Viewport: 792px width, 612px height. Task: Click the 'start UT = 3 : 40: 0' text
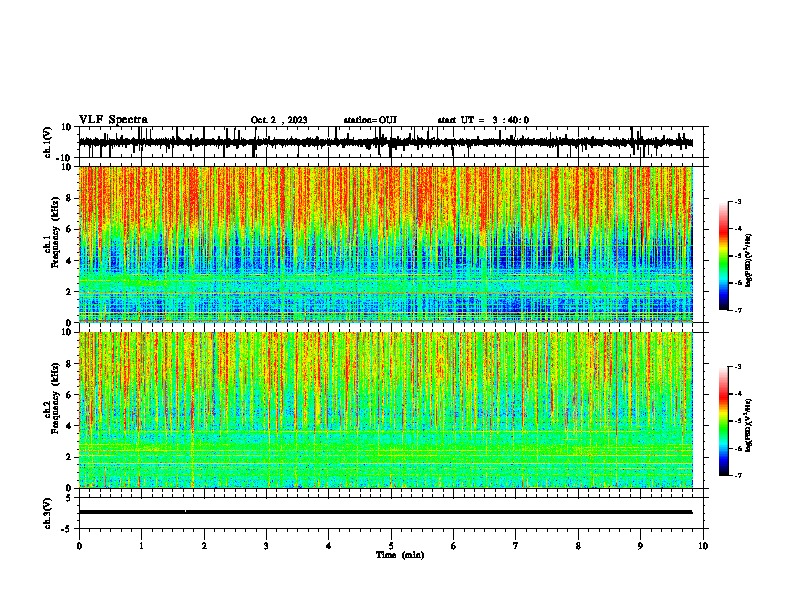coord(483,120)
